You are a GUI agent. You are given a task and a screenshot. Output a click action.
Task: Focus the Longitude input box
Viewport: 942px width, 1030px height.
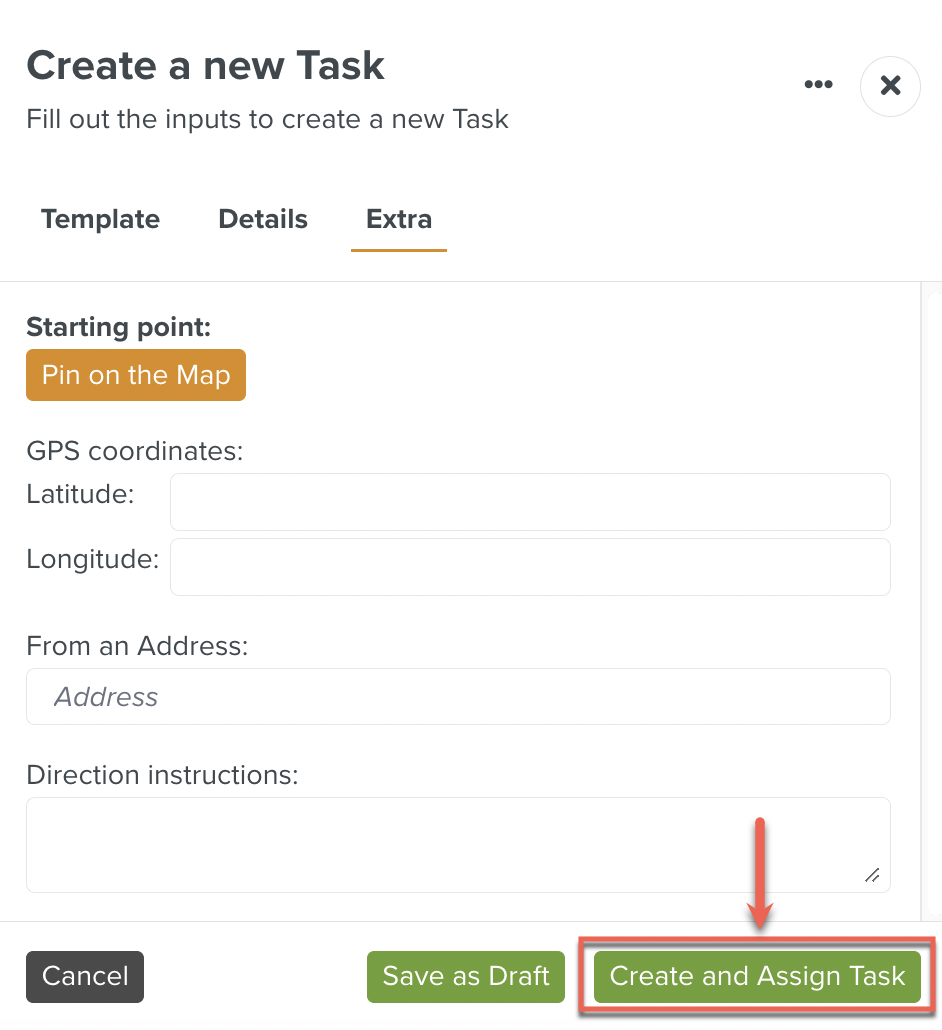pos(530,566)
